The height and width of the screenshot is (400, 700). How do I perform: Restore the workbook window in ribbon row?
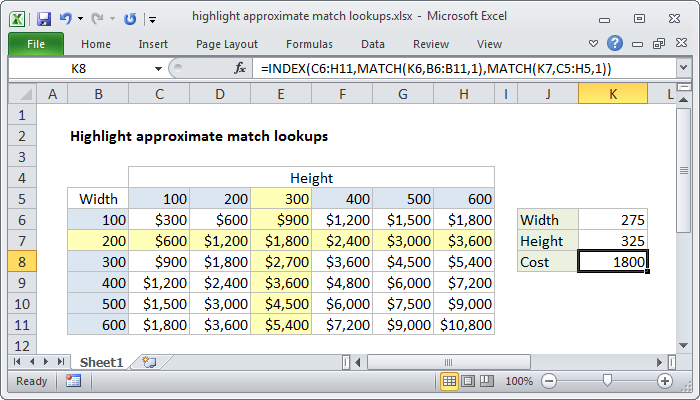659,43
